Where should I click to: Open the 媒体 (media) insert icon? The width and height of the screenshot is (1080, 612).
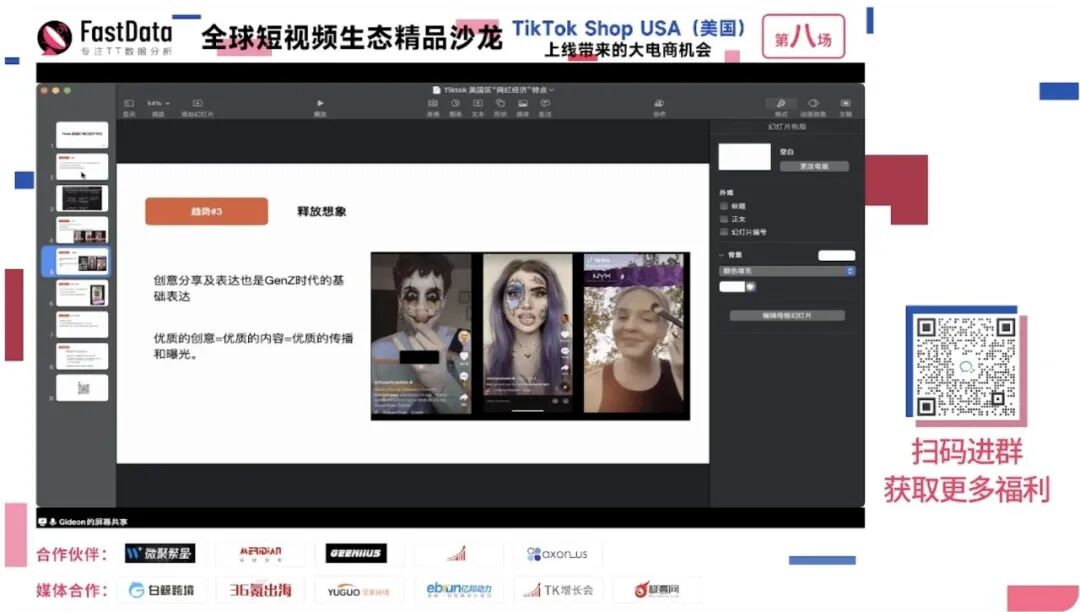coord(522,103)
